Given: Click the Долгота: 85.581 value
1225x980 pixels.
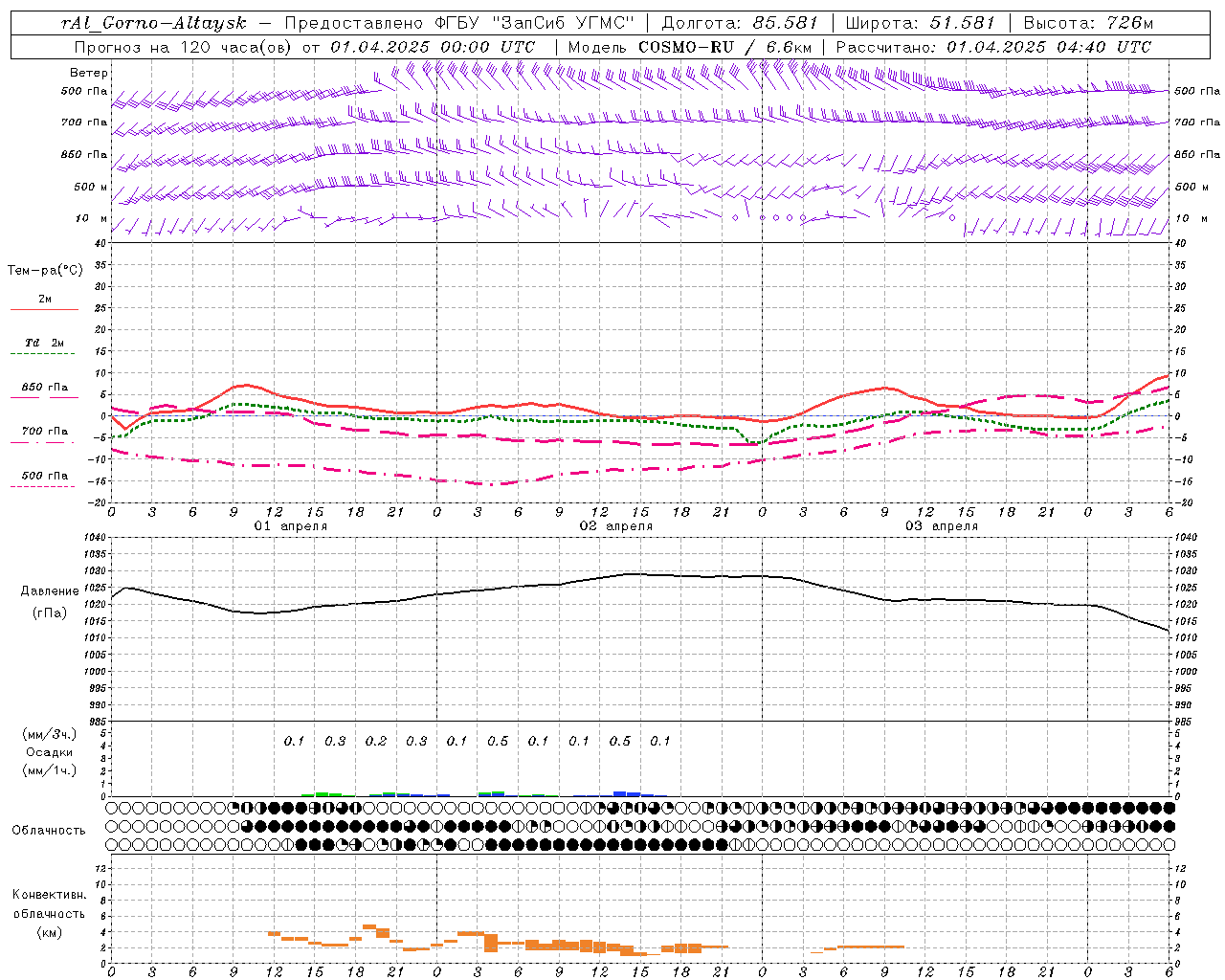Looking at the screenshot, I should pyautogui.click(x=742, y=23).
